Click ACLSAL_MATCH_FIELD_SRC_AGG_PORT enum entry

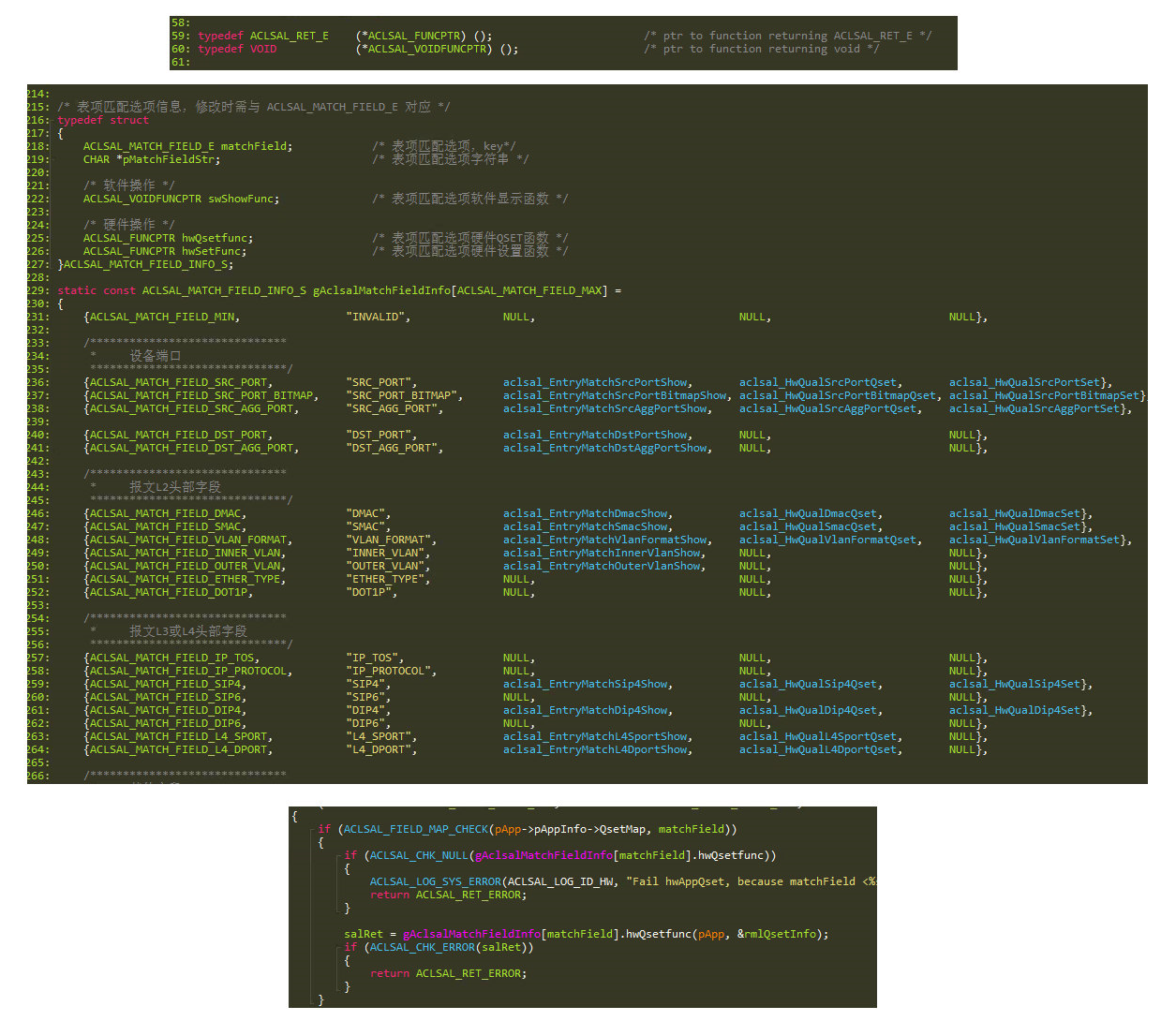tap(191, 408)
